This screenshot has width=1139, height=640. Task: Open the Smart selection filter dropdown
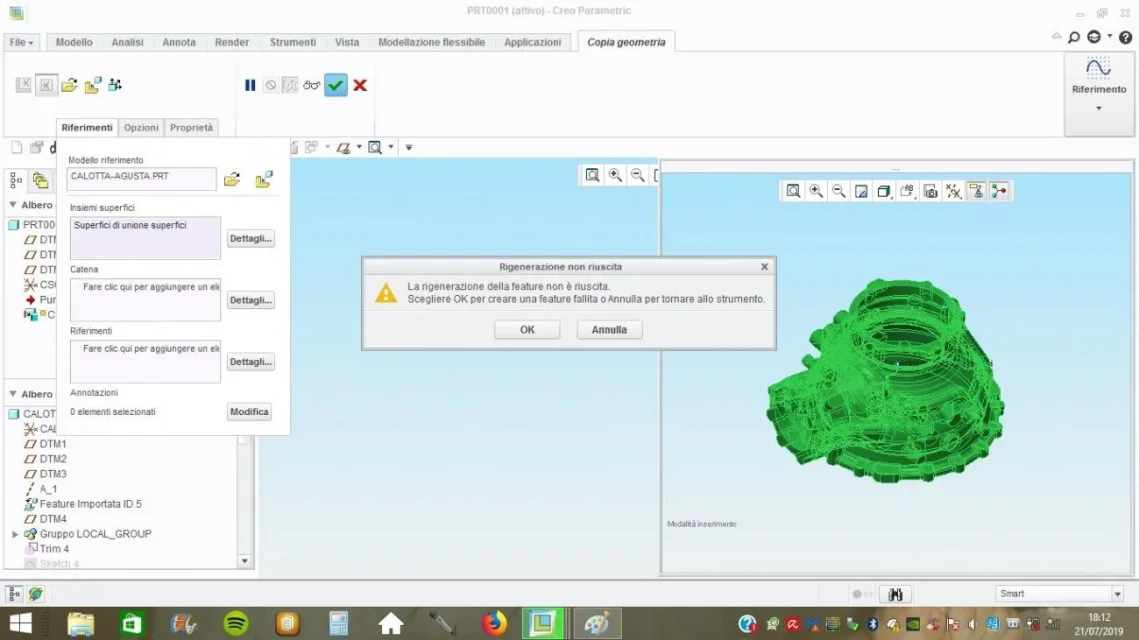[x=1118, y=594]
